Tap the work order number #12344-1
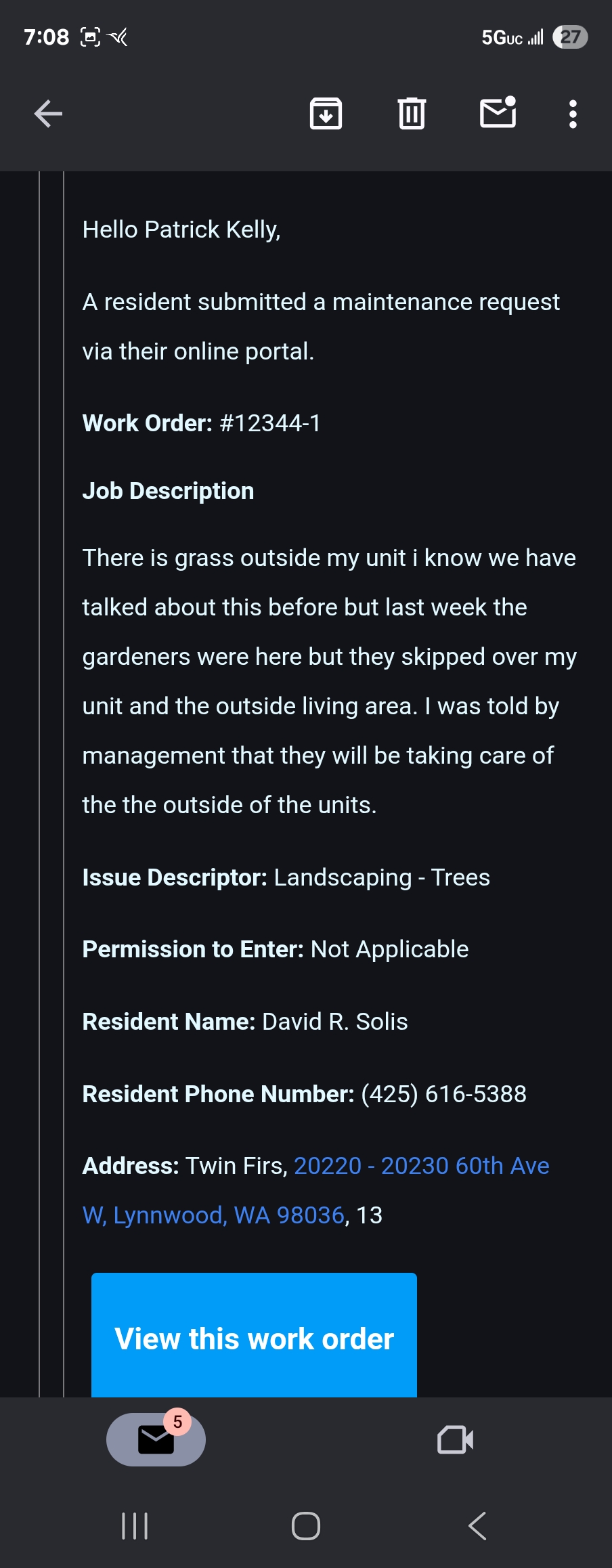 point(270,423)
